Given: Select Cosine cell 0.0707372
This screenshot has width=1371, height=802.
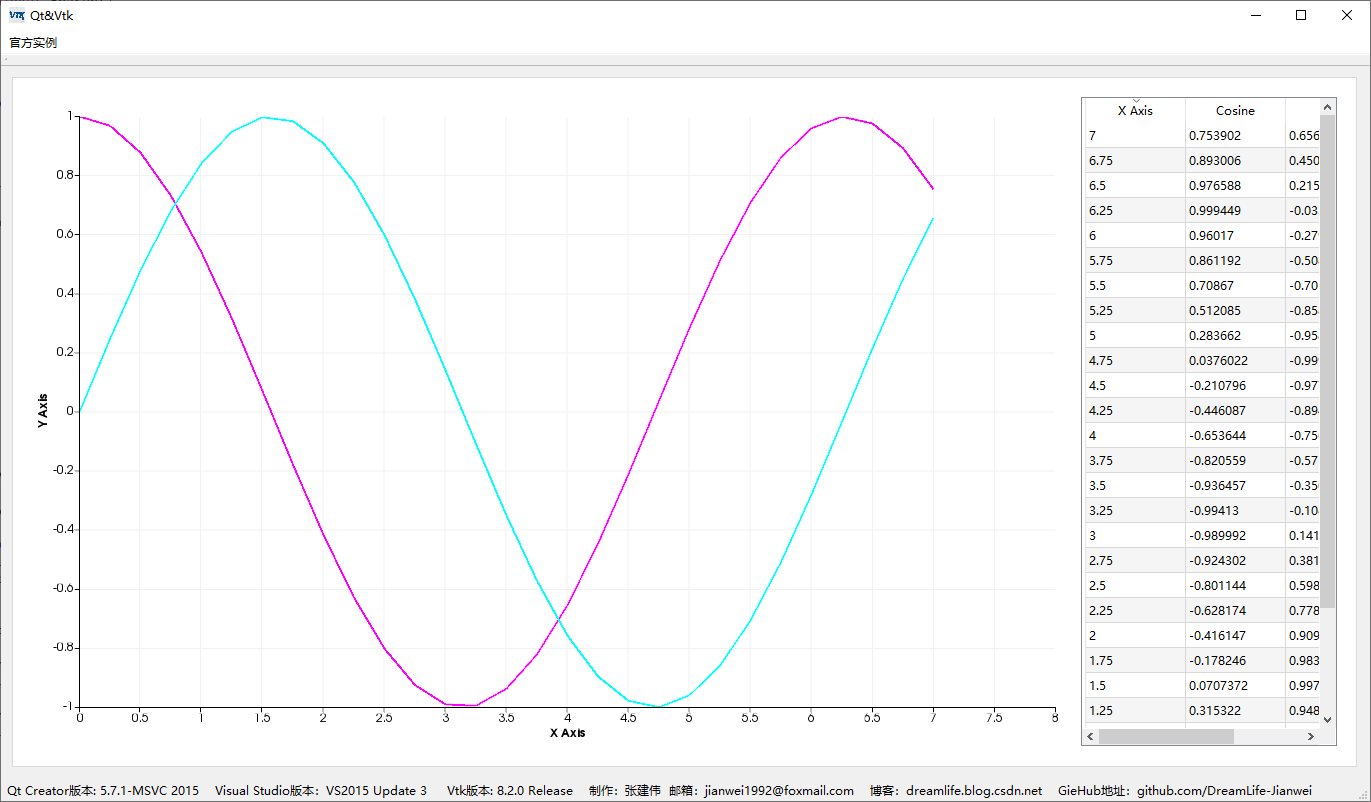Looking at the screenshot, I should point(1235,685).
